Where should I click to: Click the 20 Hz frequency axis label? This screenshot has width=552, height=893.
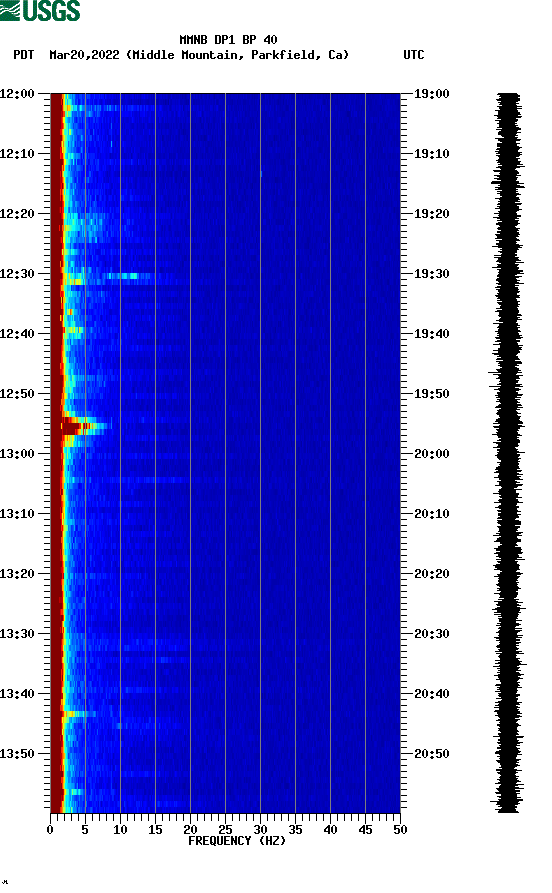[x=190, y=830]
